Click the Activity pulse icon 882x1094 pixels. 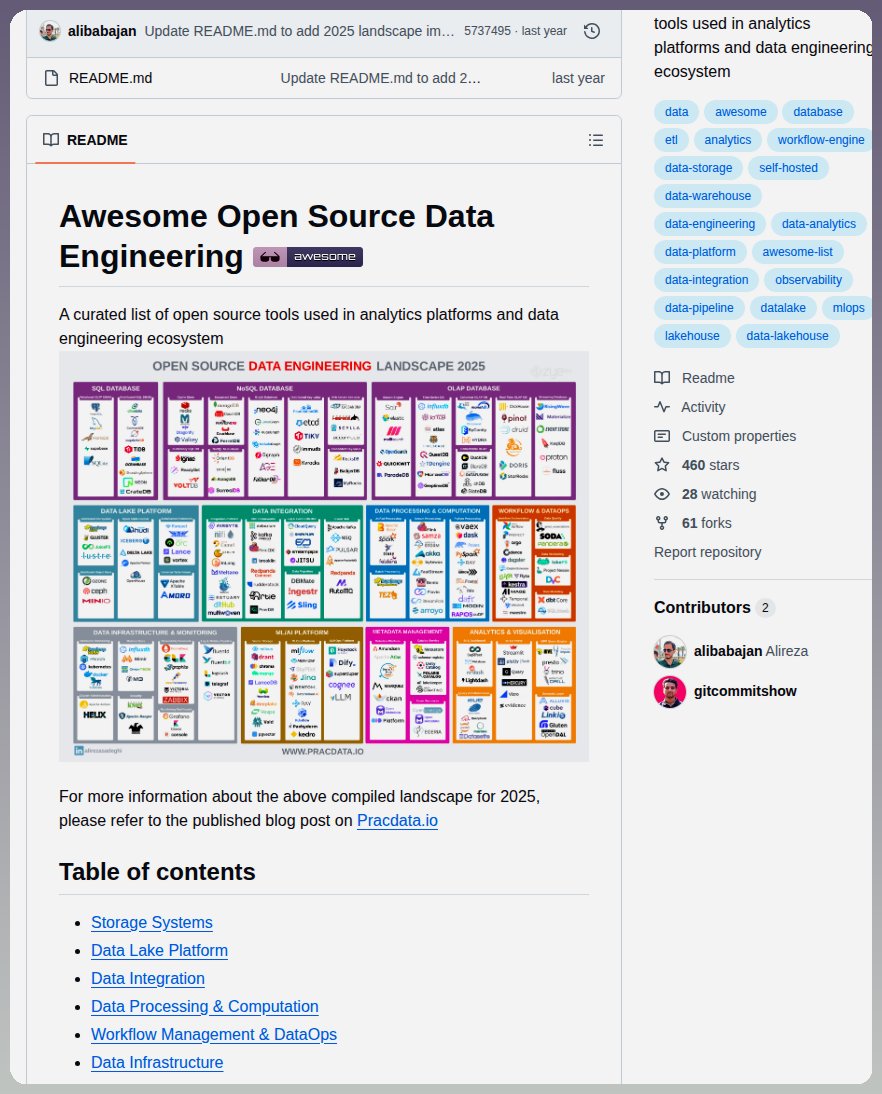(x=662, y=407)
